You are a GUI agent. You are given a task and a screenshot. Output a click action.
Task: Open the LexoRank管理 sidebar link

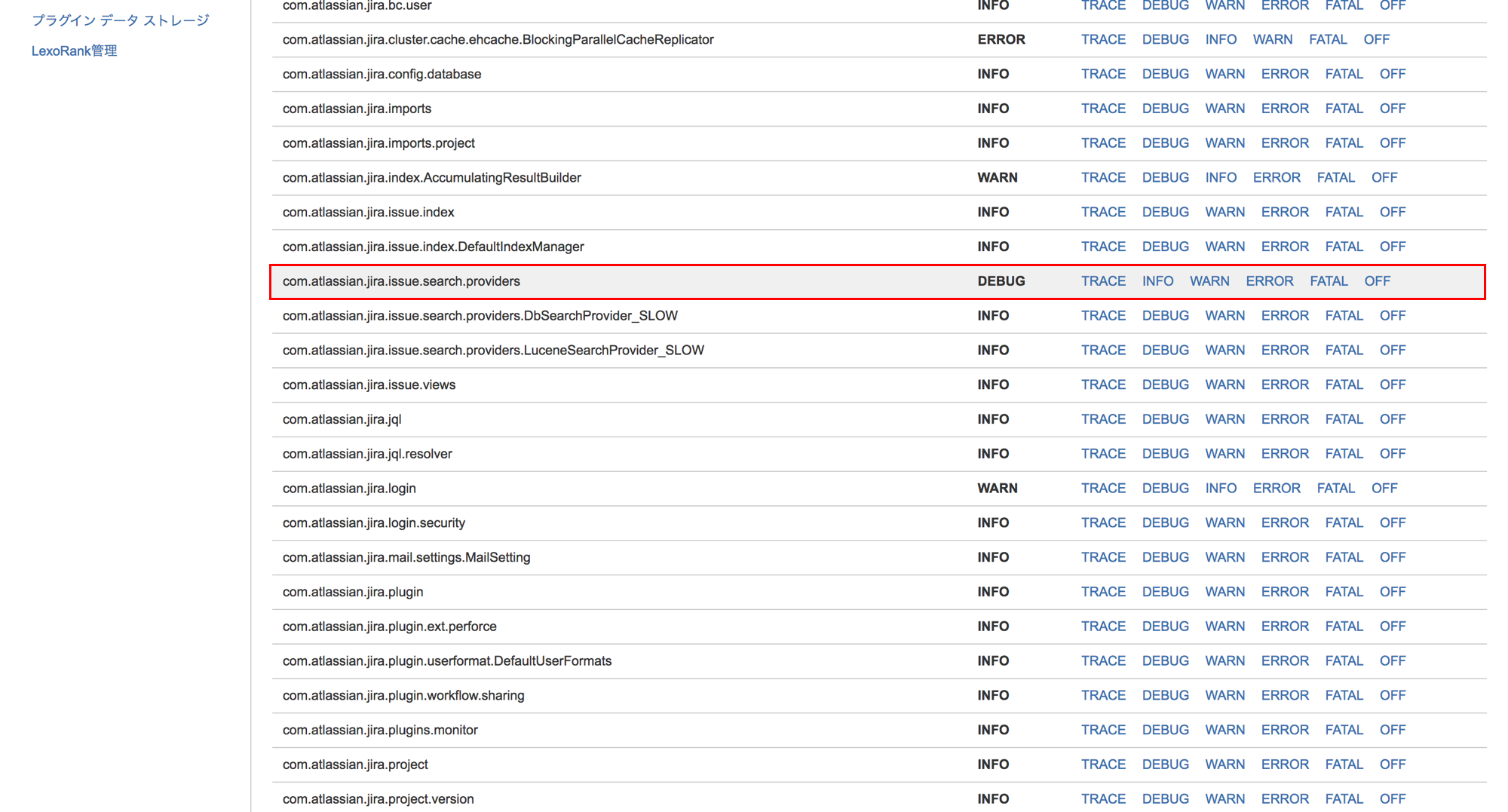(74, 51)
